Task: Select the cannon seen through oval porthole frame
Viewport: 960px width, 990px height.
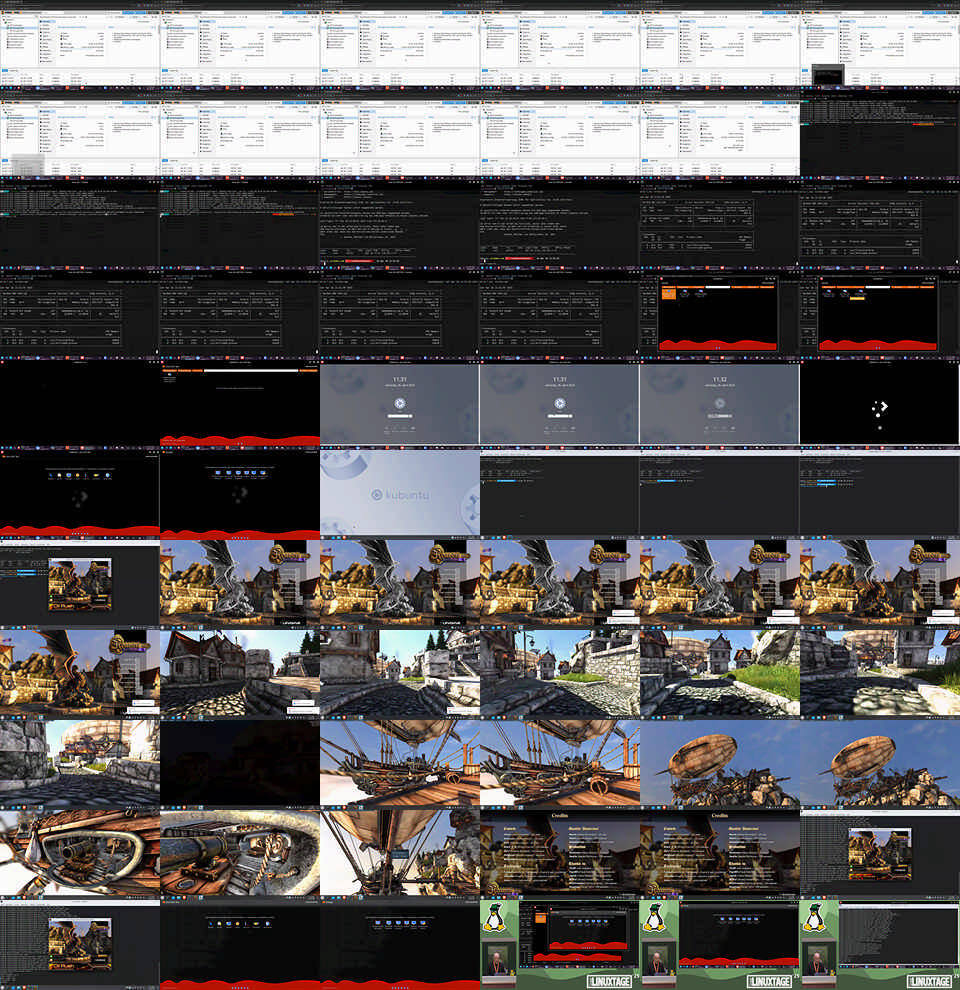Action: click(80, 853)
